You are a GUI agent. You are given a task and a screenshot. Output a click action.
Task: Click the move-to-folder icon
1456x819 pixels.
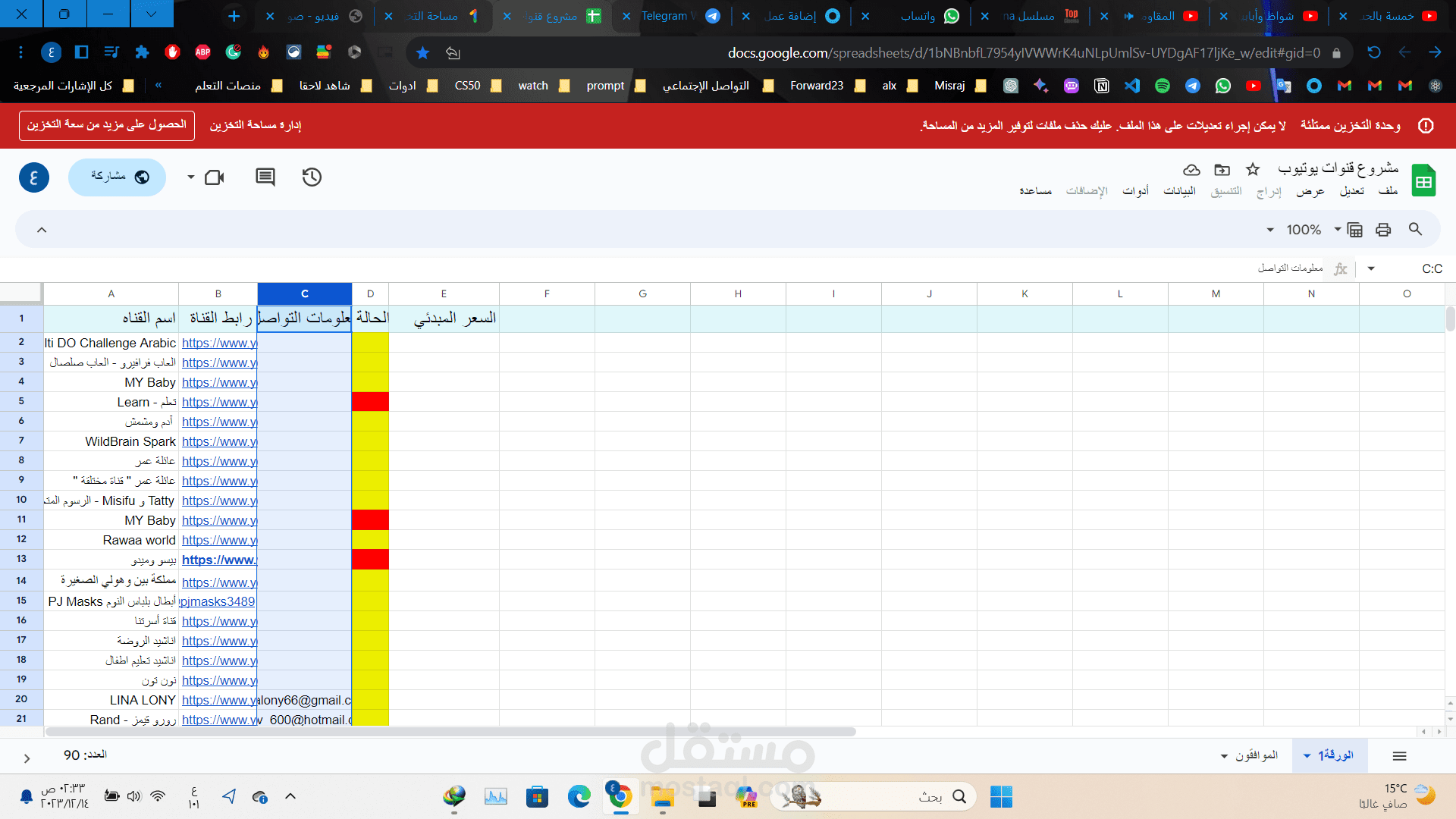[1222, 169]
